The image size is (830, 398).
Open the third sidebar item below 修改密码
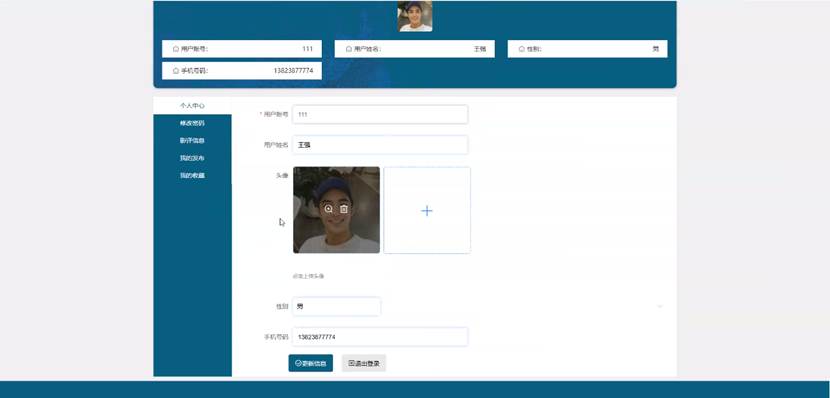pyautogui.click(x=192, y=141)
